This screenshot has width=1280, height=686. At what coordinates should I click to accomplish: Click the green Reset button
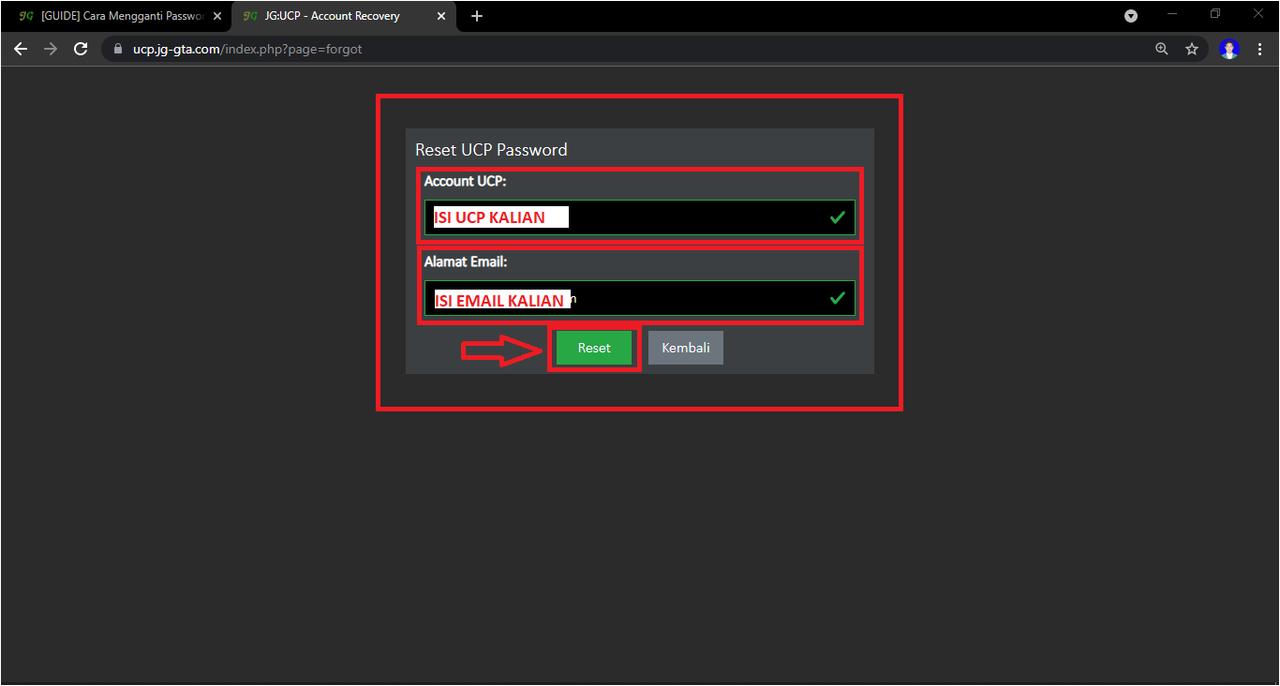[594, 348]
